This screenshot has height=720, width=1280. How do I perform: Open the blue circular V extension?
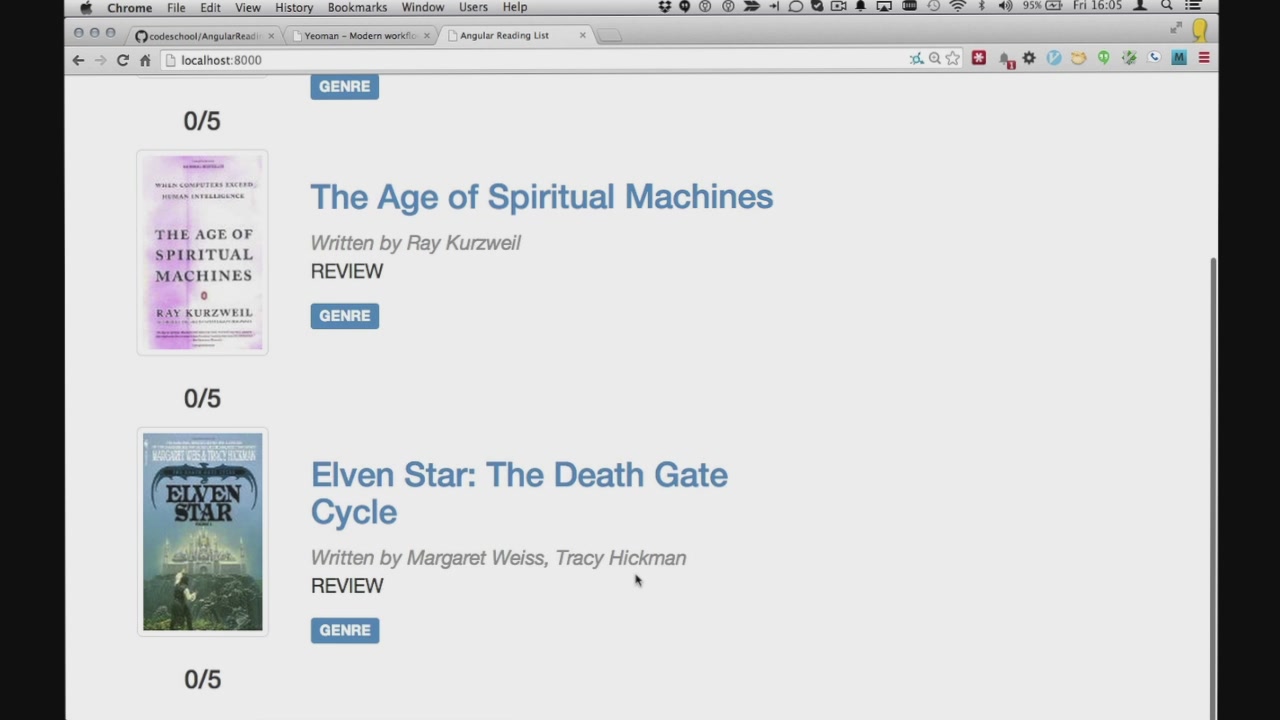pos(1054,59)
